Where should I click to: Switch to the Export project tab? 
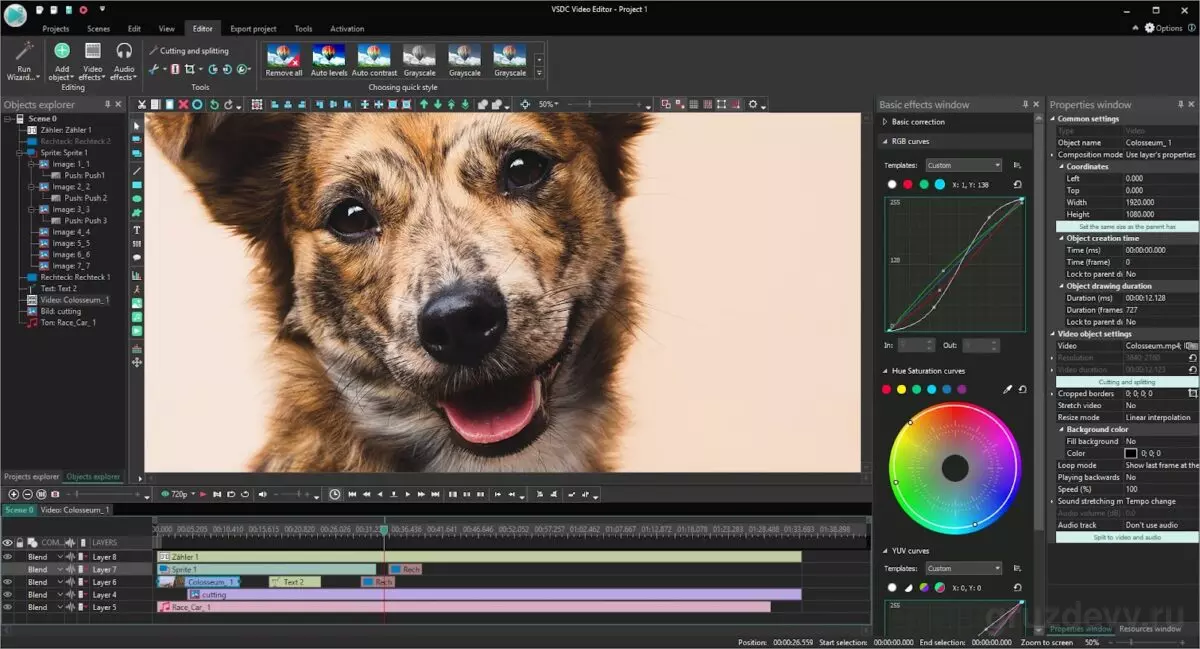(254, 29)
